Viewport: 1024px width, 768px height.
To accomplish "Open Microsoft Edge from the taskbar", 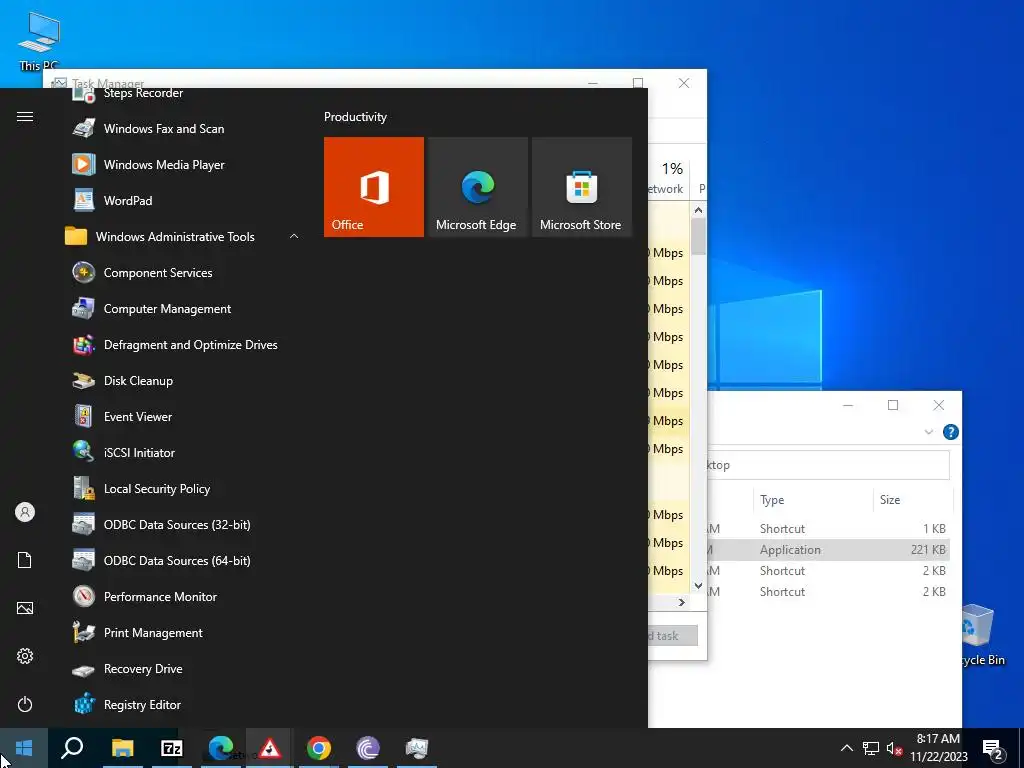I will [x=221, y=748].
